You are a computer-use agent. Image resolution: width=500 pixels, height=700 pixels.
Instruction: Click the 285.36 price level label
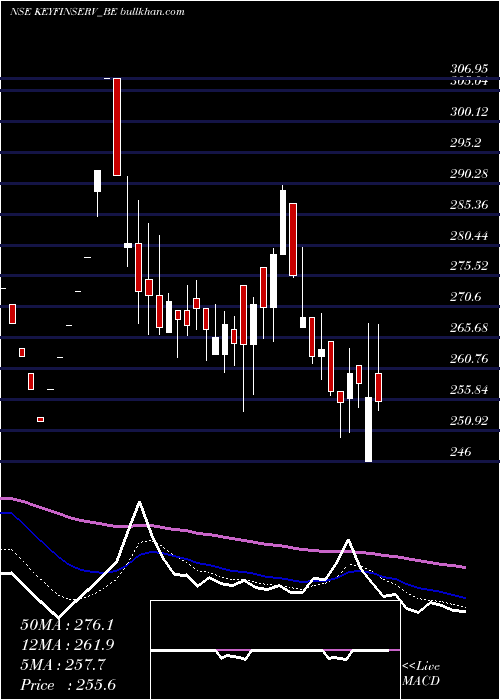469,204
